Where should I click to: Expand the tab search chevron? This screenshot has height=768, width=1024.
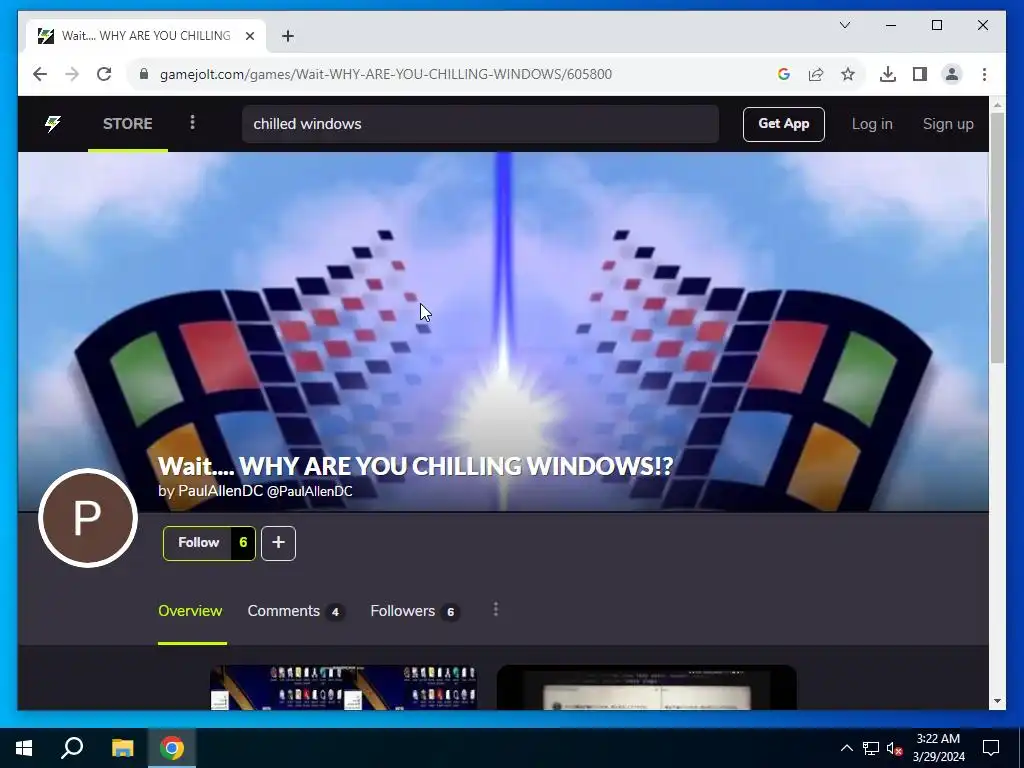pos(844,25)
